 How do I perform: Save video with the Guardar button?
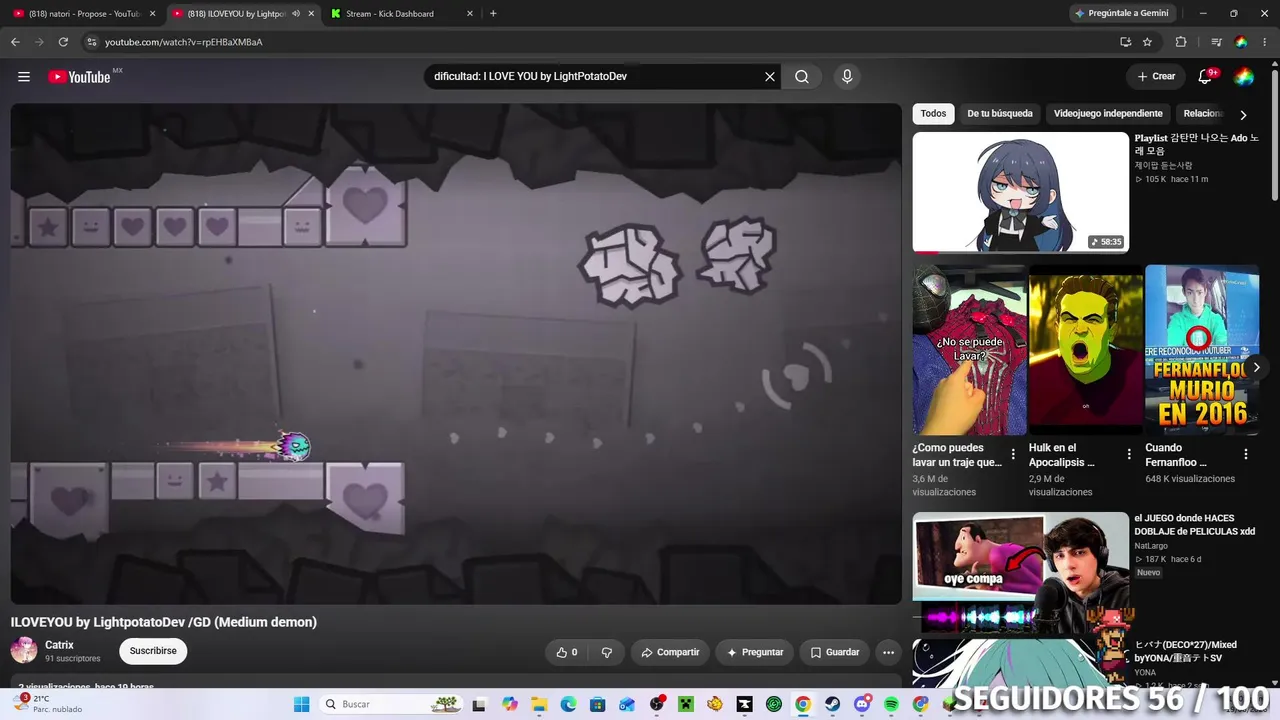pos(834,652)
